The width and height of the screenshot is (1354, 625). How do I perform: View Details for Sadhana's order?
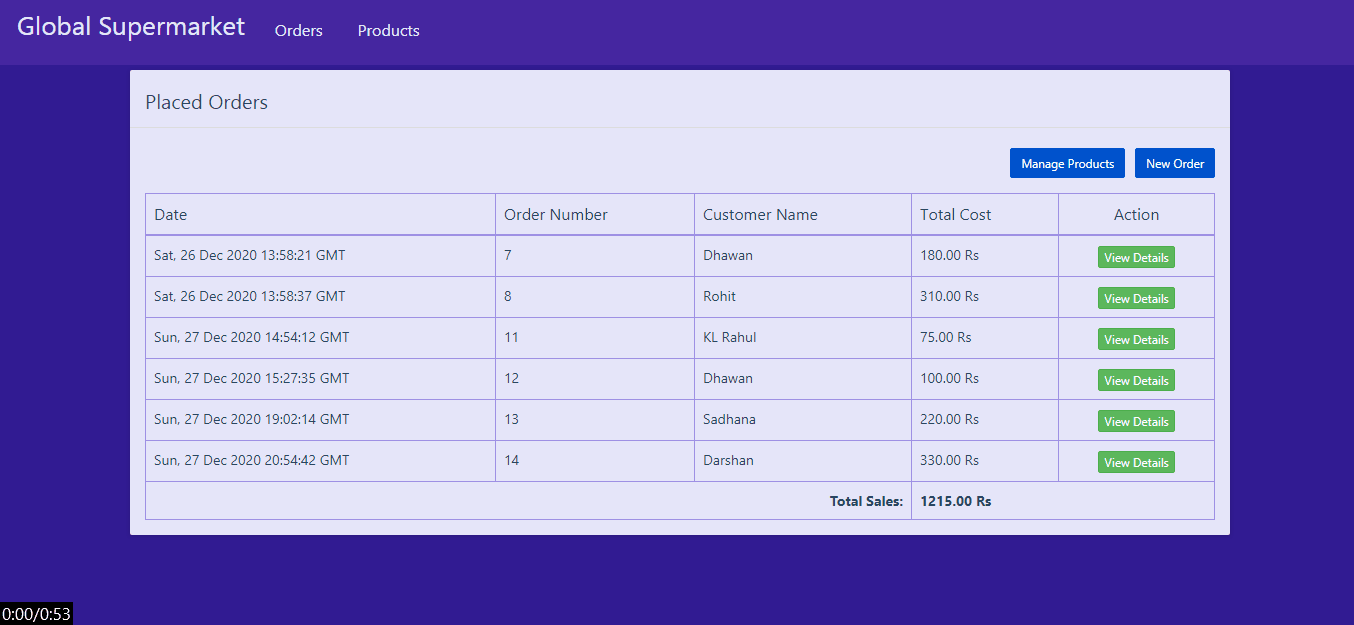[1136, 421]
